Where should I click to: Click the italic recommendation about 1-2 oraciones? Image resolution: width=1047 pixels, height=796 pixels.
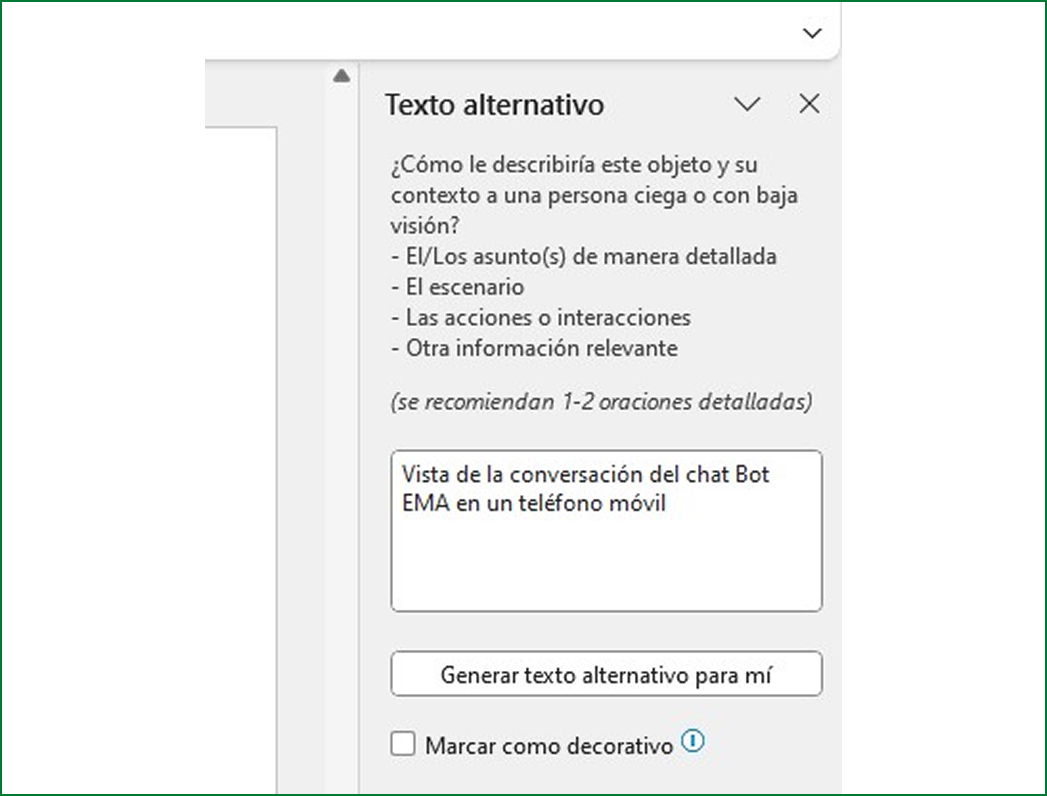click(600, 402)
